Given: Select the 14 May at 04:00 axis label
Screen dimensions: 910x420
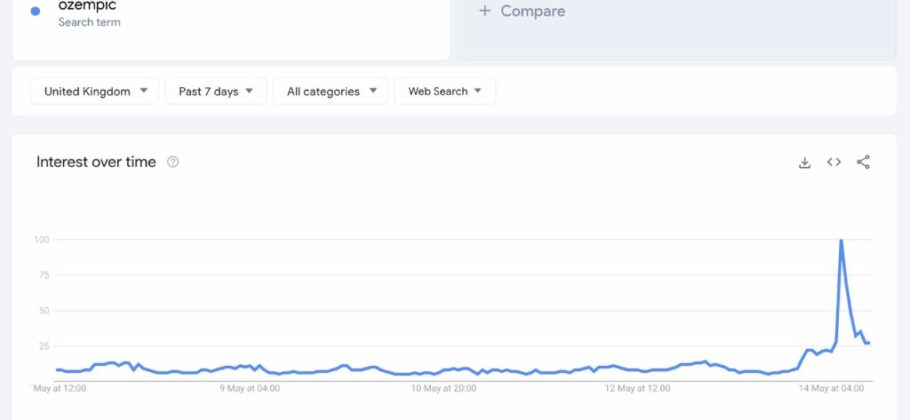Looking at the screenshot, I should tap(832, 388).
